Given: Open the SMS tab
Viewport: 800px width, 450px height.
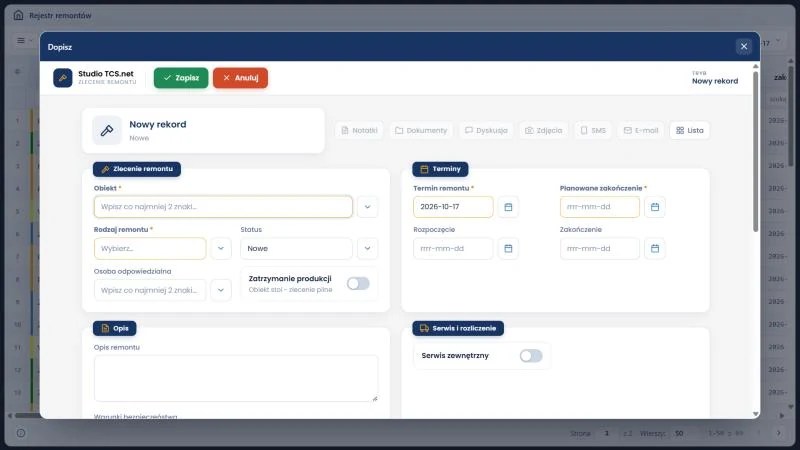Looking at the screenshot, I should [x=593, y=131].
